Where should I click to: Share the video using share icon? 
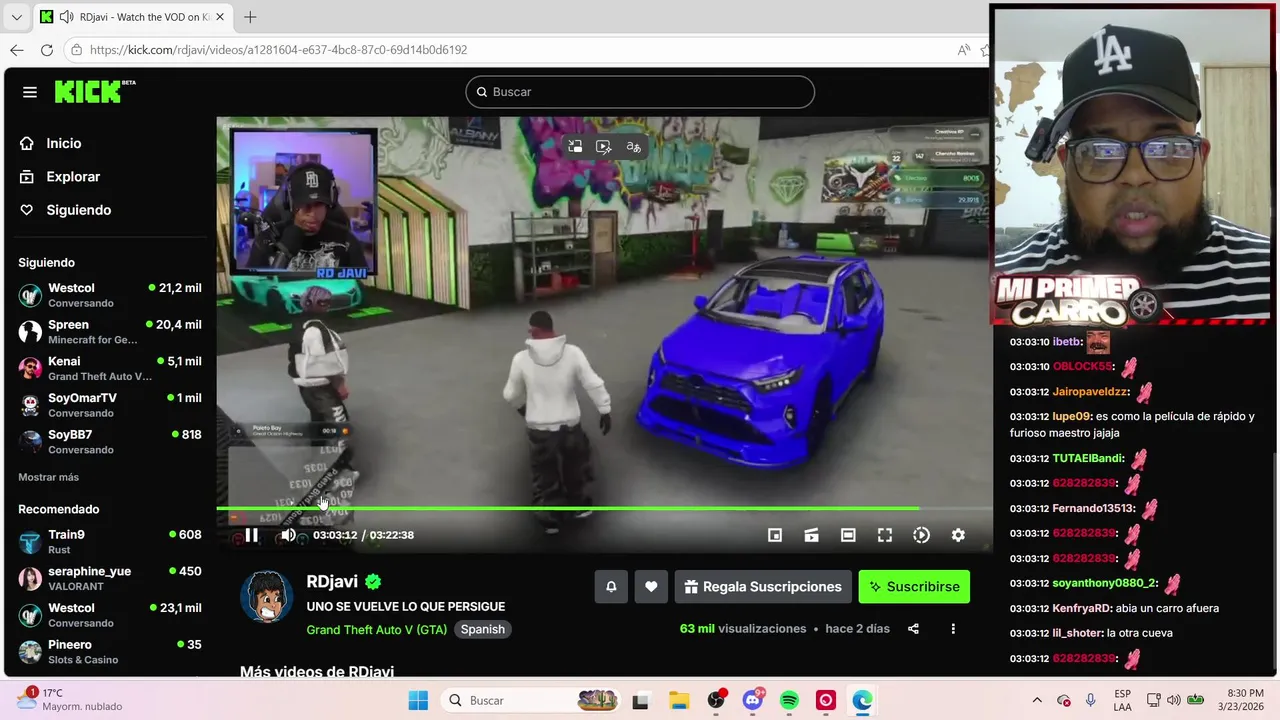pyautogui.click(x=913, y=629)
